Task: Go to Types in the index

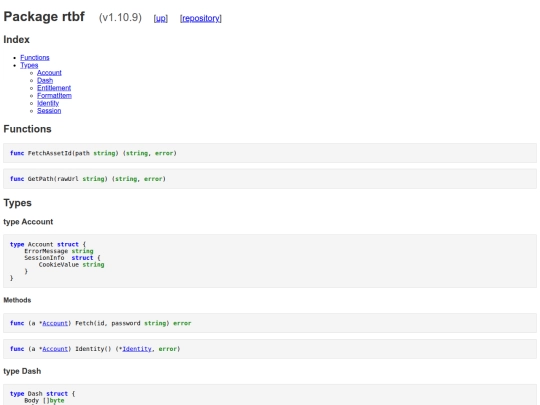Action: pos(29,65)
